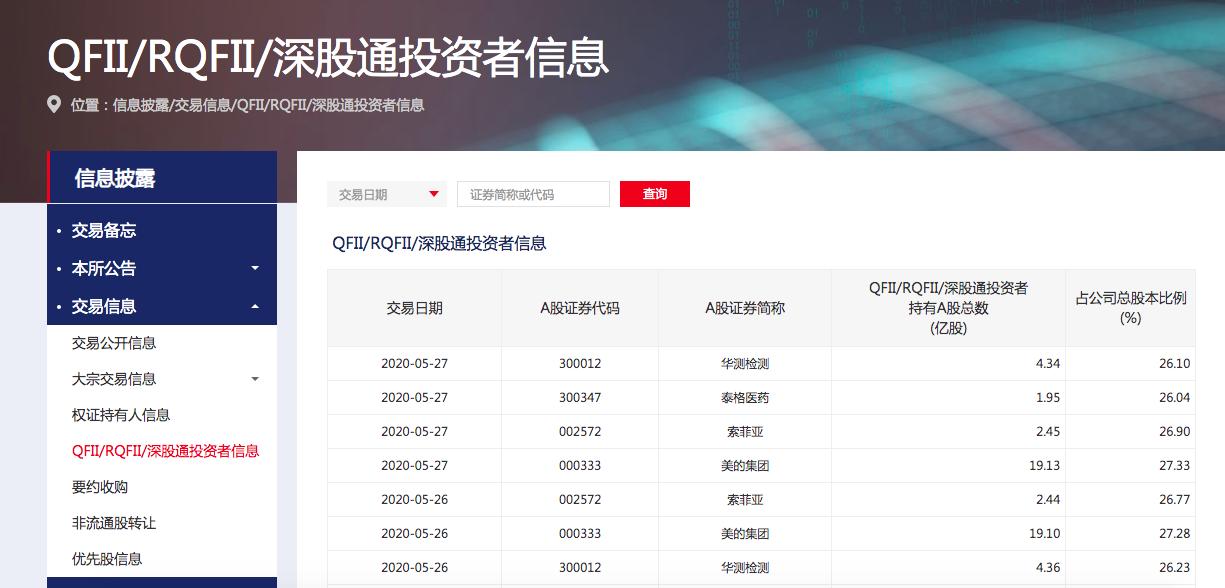Click the 19.10 shares value
Screen dimensions: 1225x588
1044,534
